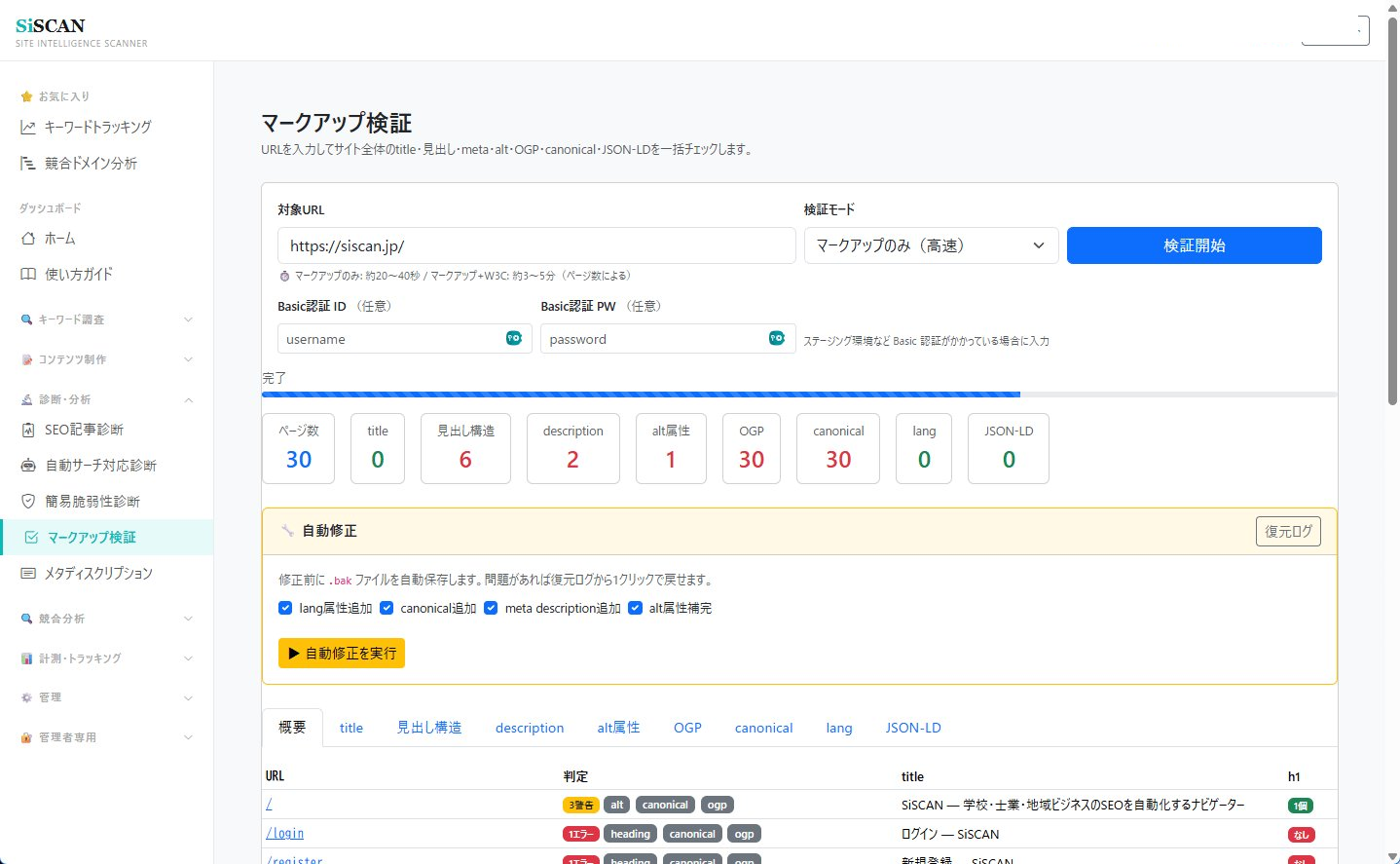This screenshot has height=864, width=1400.
Task: Open the 復元ログ button
Action: point(1288,532)
